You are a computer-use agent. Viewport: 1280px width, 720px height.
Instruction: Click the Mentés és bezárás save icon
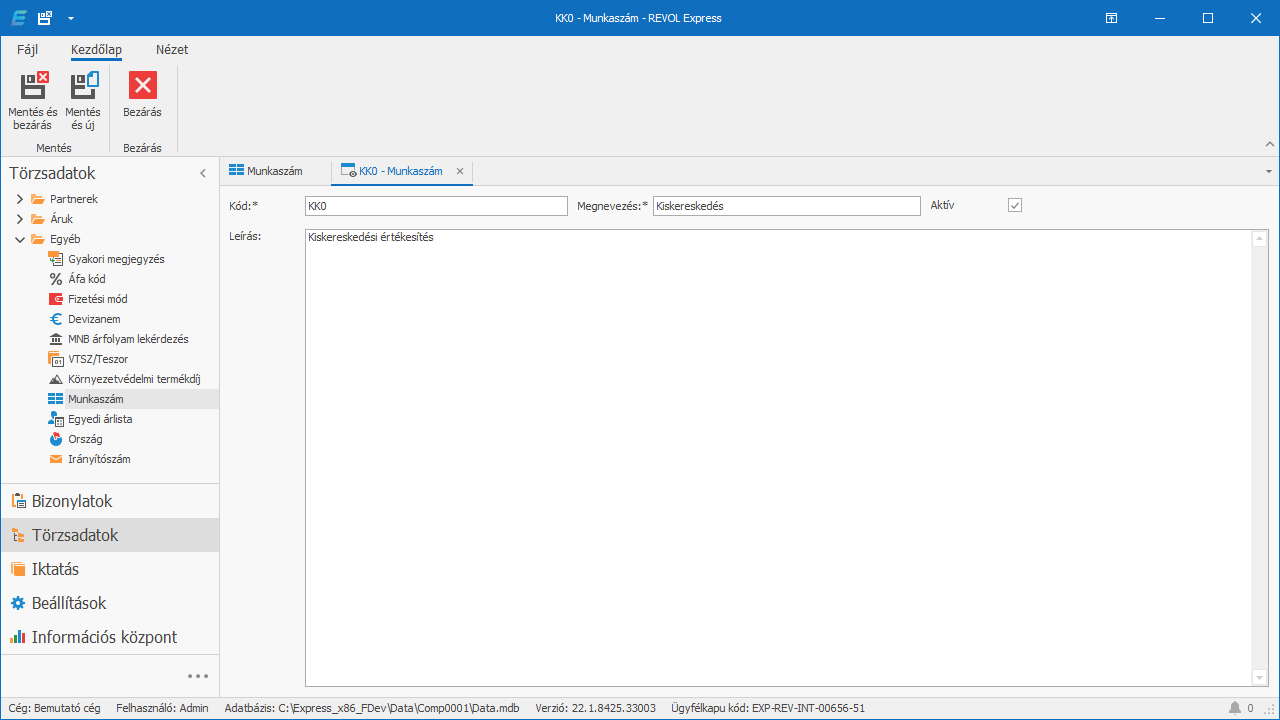[33, 87]
